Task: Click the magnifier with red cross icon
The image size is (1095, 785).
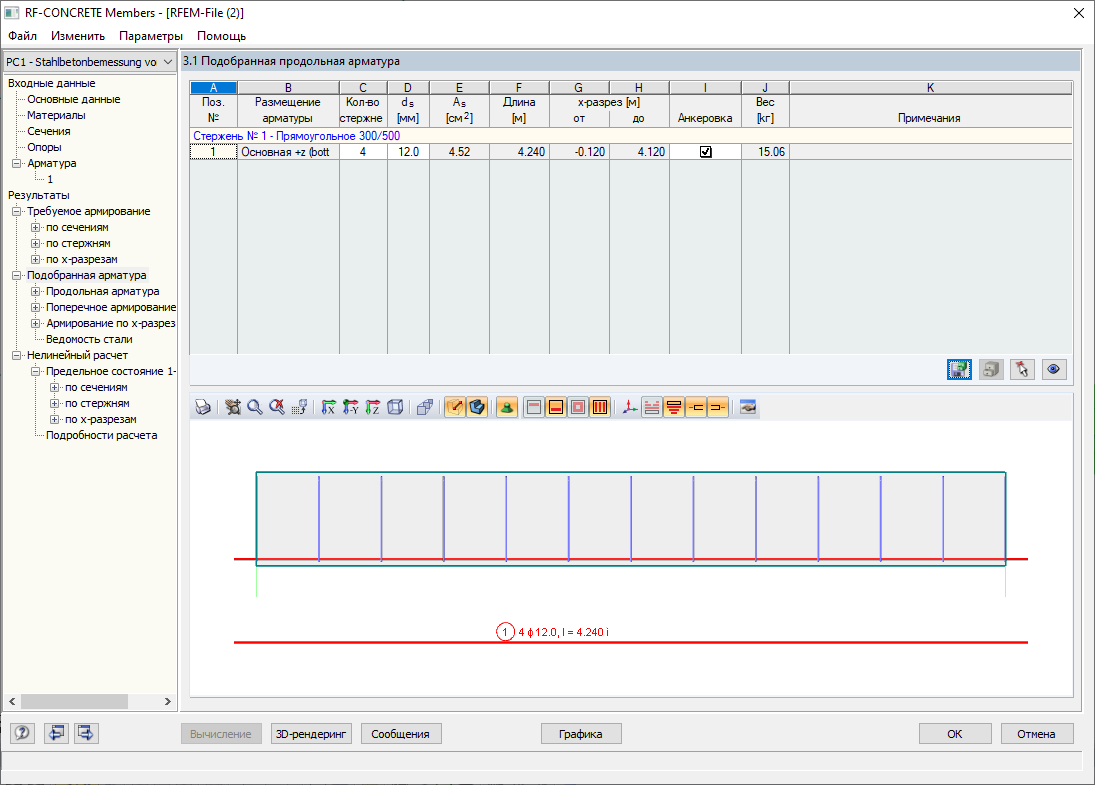Action: (277, 407)
